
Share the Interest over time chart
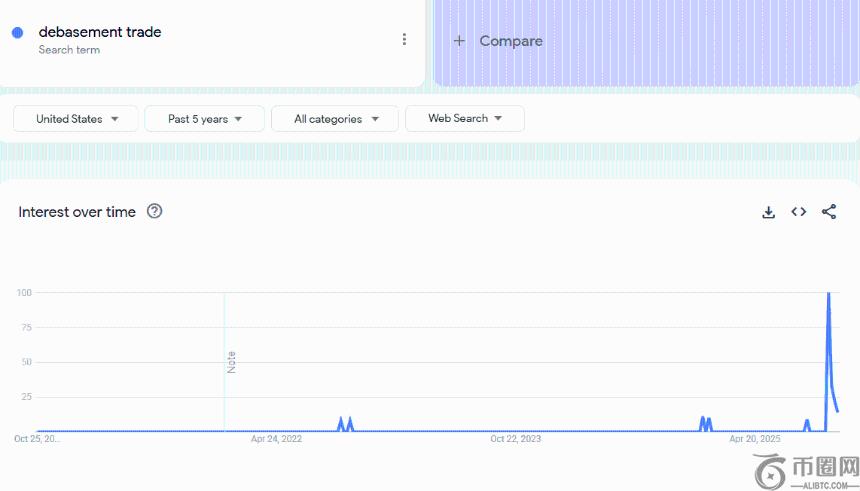pyautogui.click(x=828, y=212)
